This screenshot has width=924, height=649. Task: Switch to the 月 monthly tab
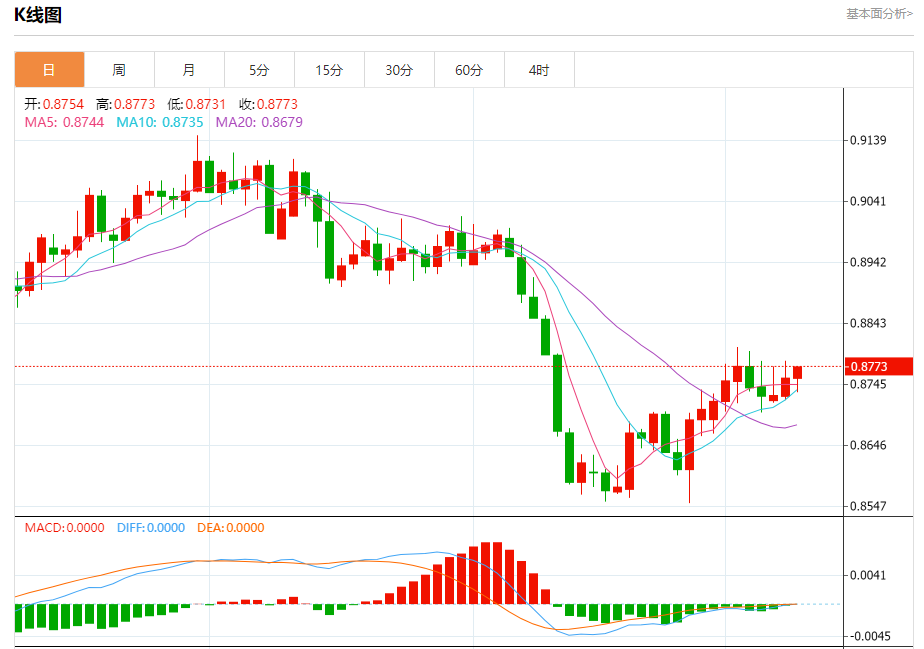189,70
